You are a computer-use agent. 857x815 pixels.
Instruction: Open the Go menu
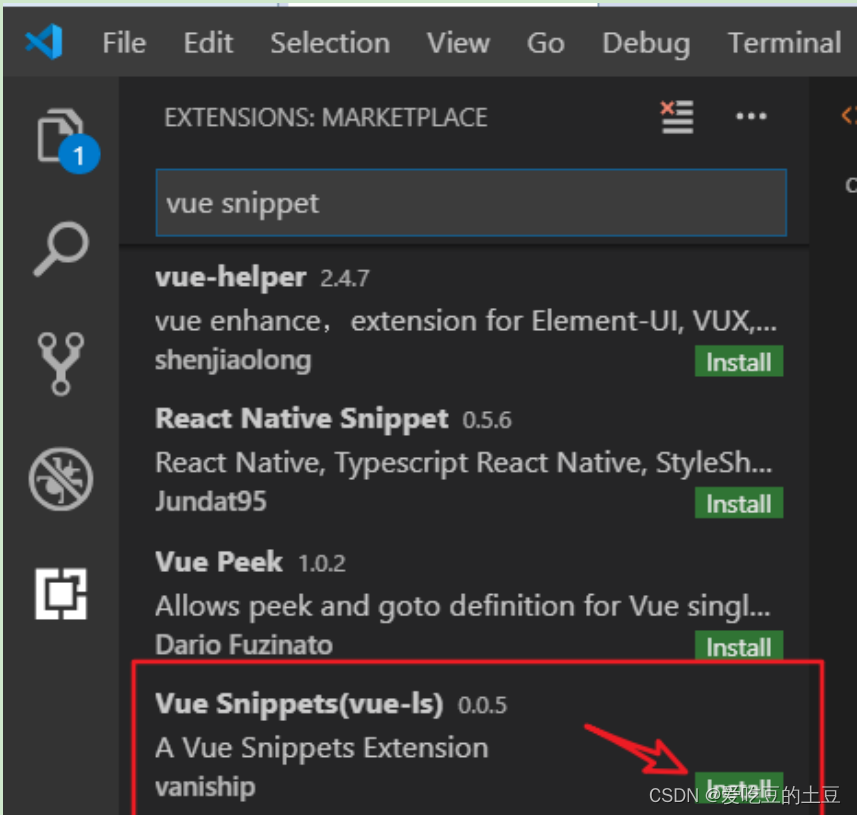545,43
